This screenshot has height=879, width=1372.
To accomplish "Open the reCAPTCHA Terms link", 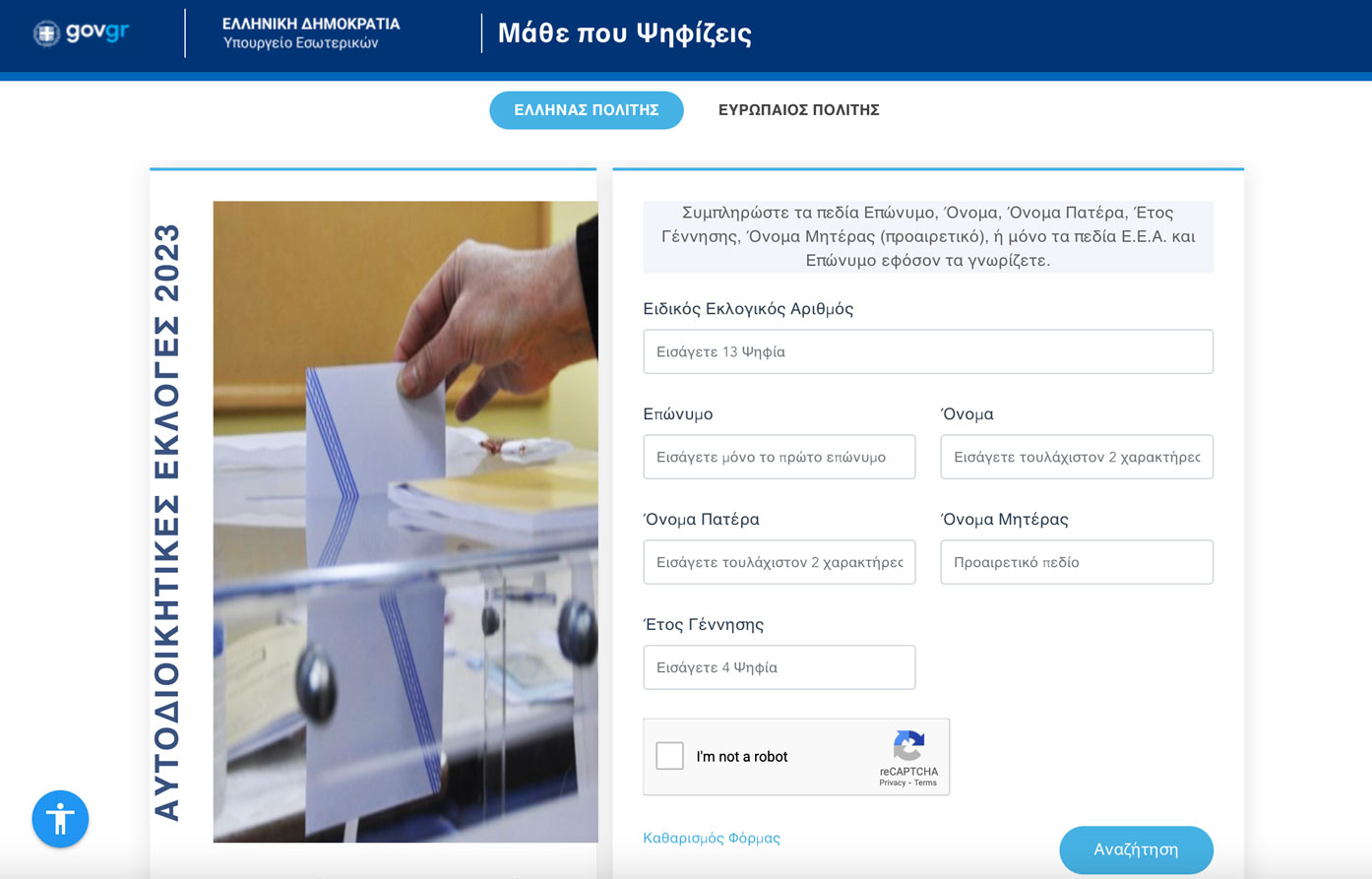I will pyautogui.click(x=926, y=783).
